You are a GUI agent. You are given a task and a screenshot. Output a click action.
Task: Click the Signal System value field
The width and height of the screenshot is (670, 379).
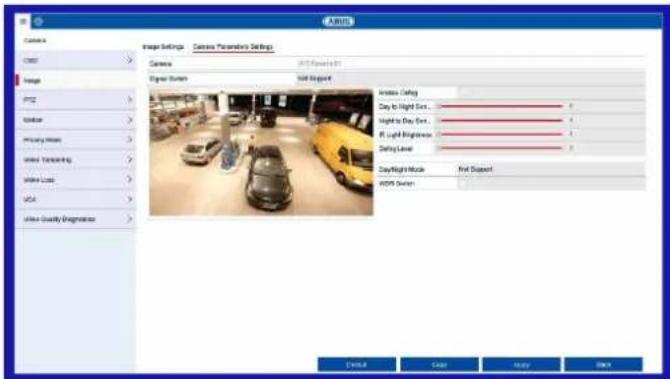(470, 79)
